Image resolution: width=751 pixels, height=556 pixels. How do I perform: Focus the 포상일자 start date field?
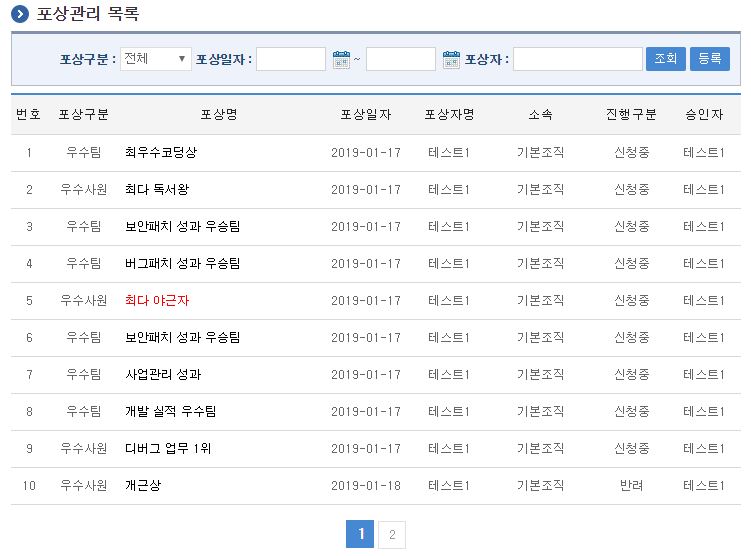(291, 59)
